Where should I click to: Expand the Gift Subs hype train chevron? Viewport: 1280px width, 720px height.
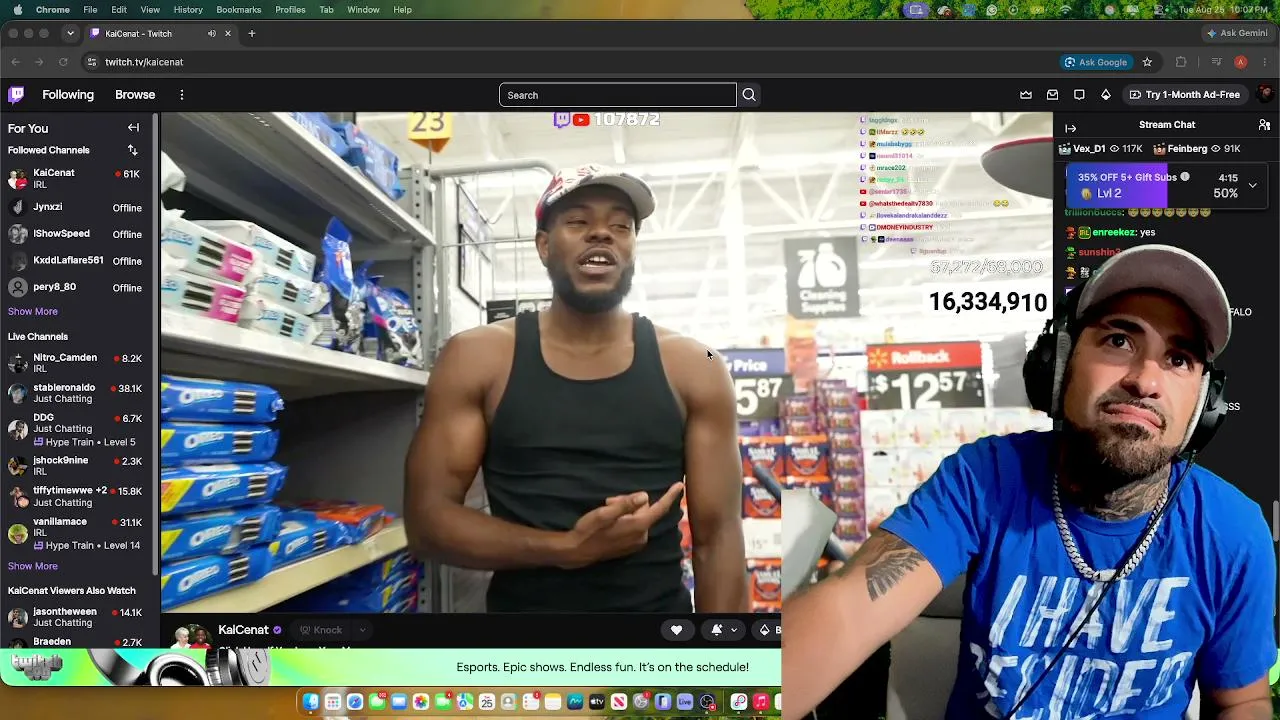tap(1252, 185)
